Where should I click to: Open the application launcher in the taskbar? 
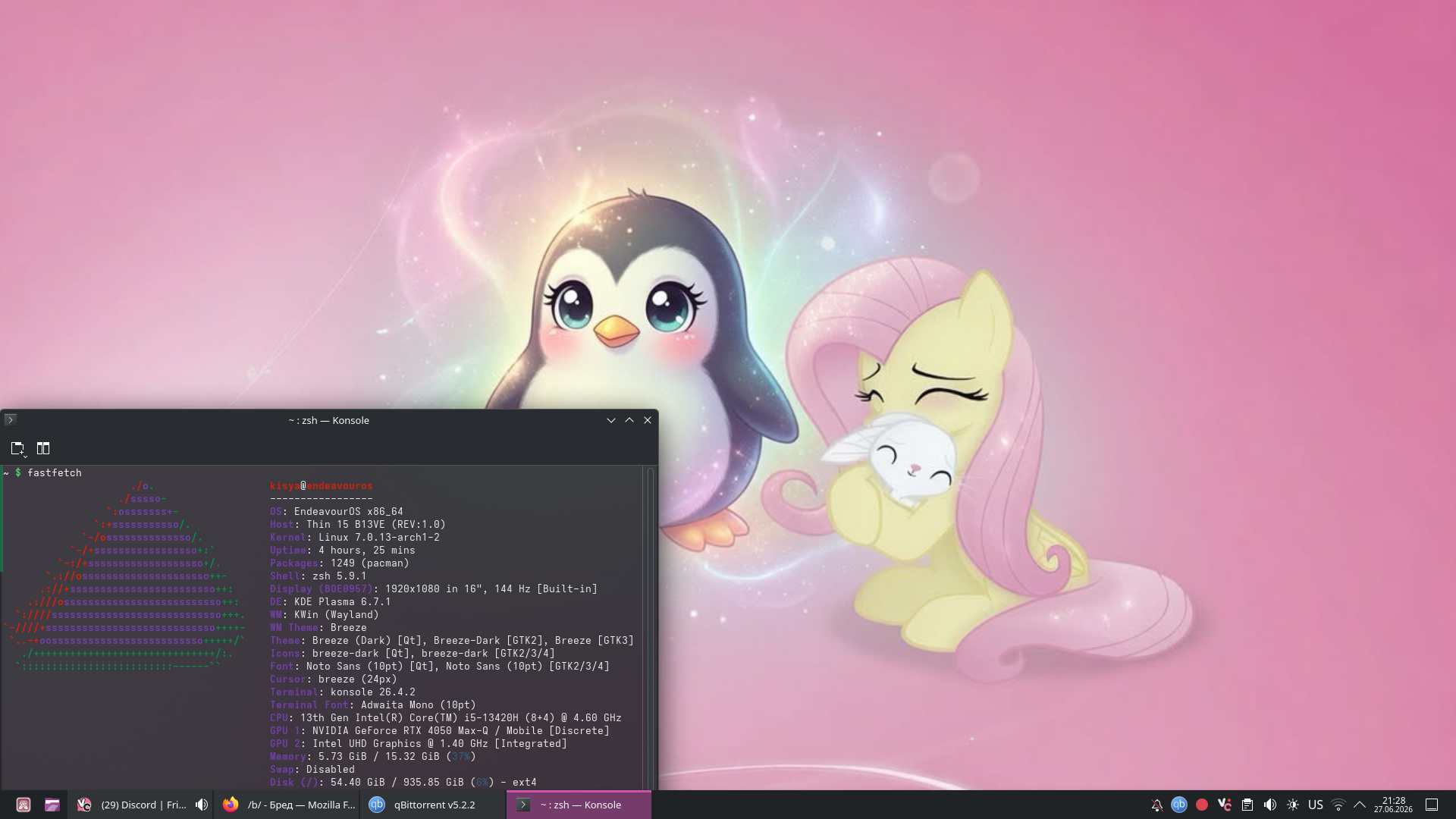pyautogui.click(x=24, y=805)
